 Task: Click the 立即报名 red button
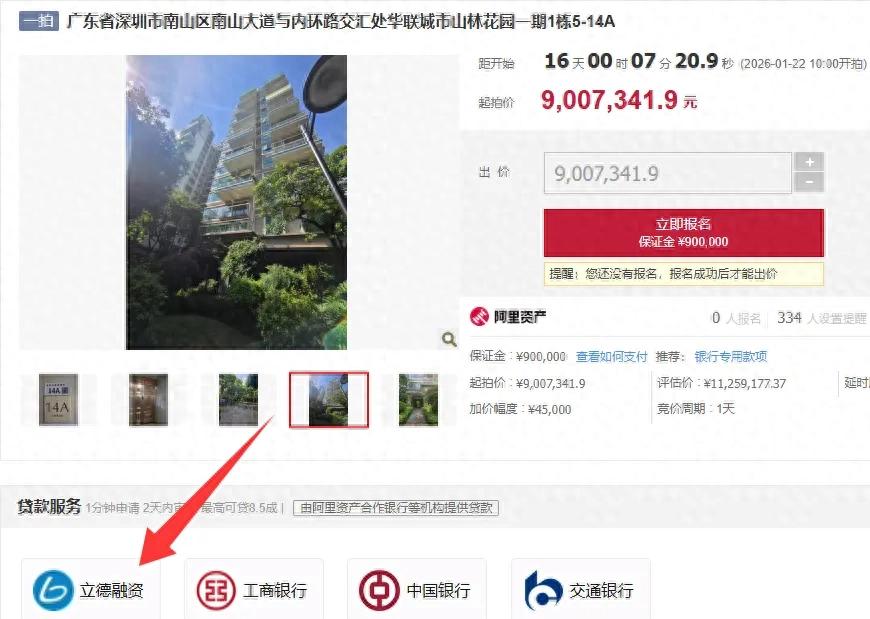pos(684,232)
